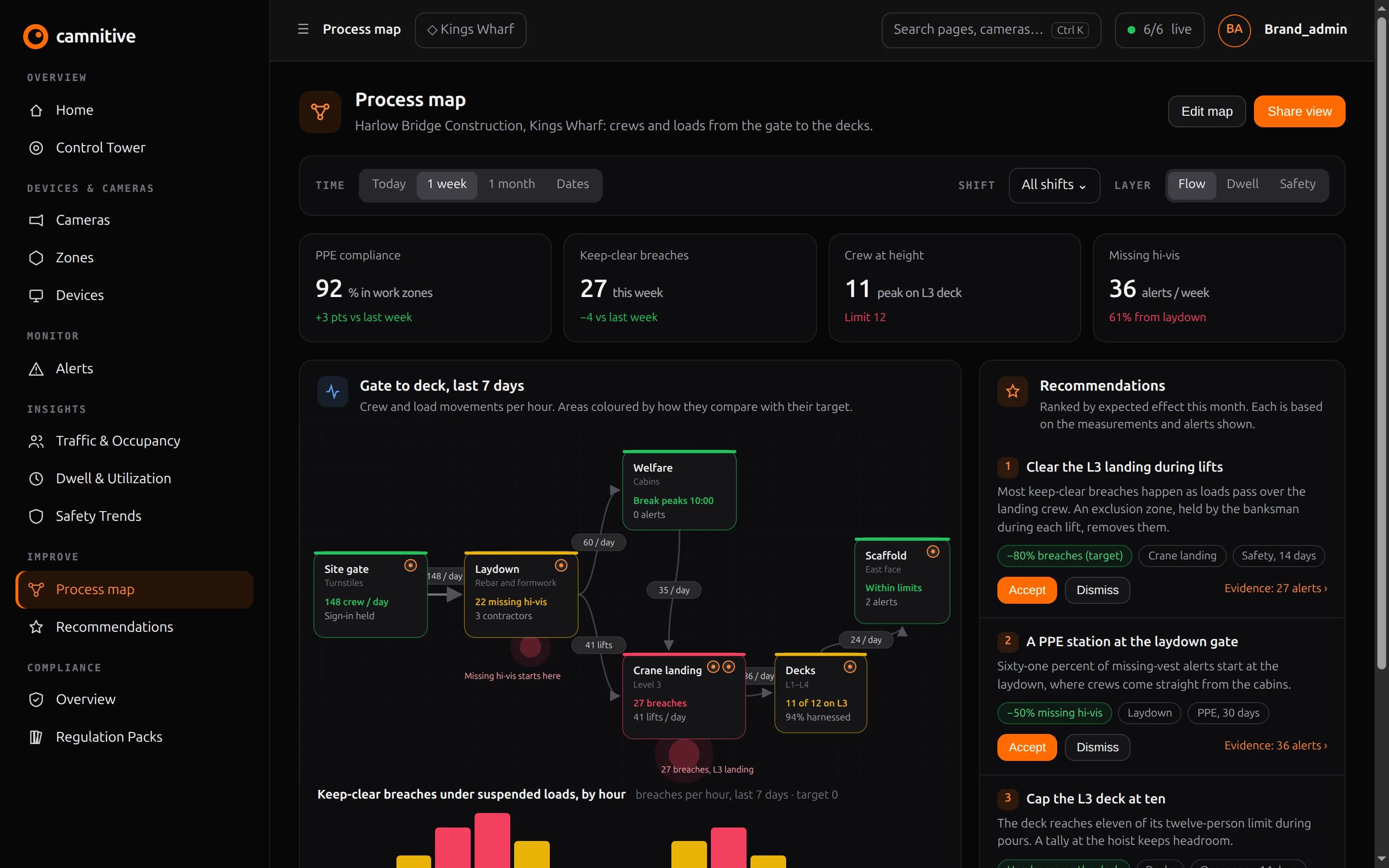The image size is (1389, 868).
Task: Go to Safety Trends page
Action: click(x=134, y=516)
